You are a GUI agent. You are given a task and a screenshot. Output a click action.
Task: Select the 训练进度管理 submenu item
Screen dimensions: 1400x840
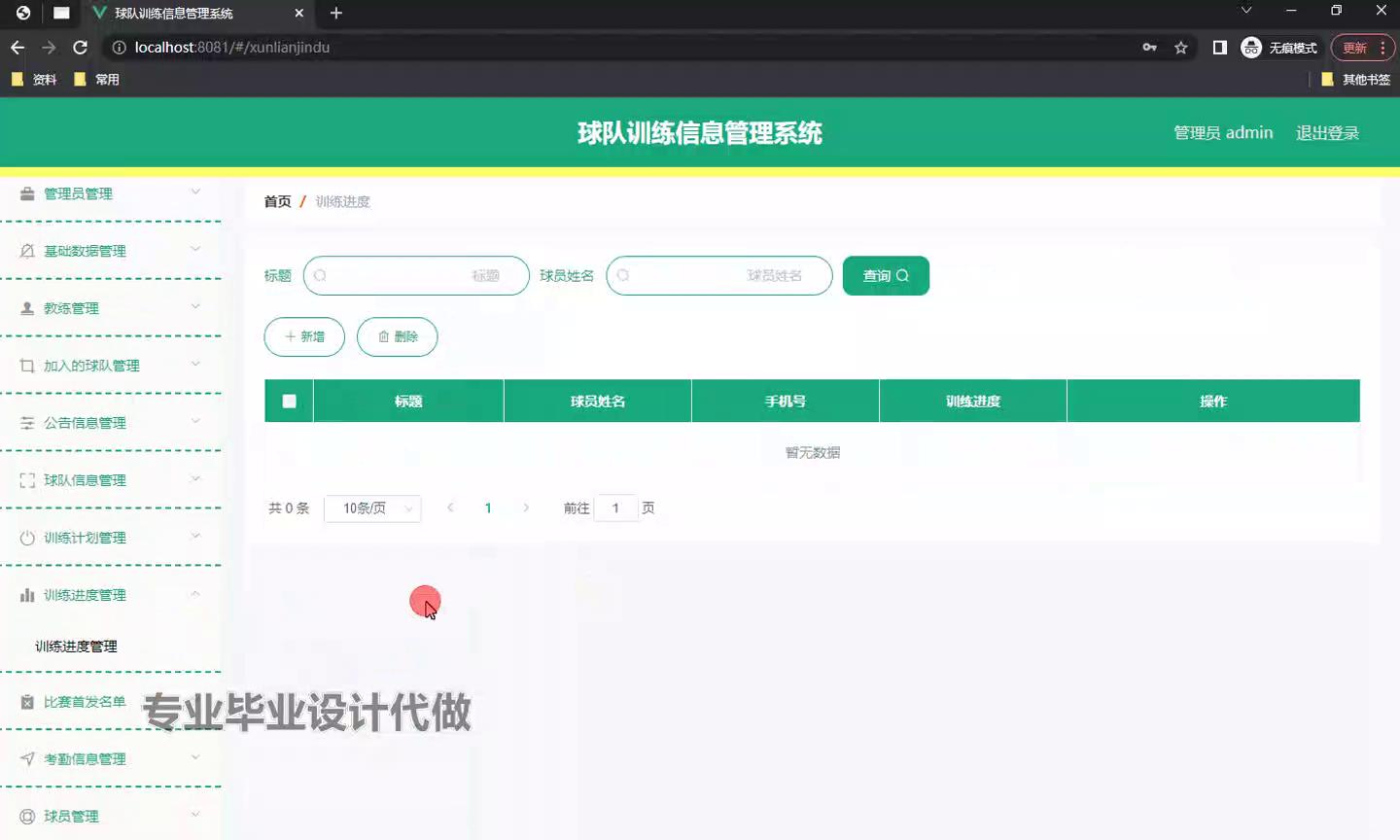pos(76,647)
